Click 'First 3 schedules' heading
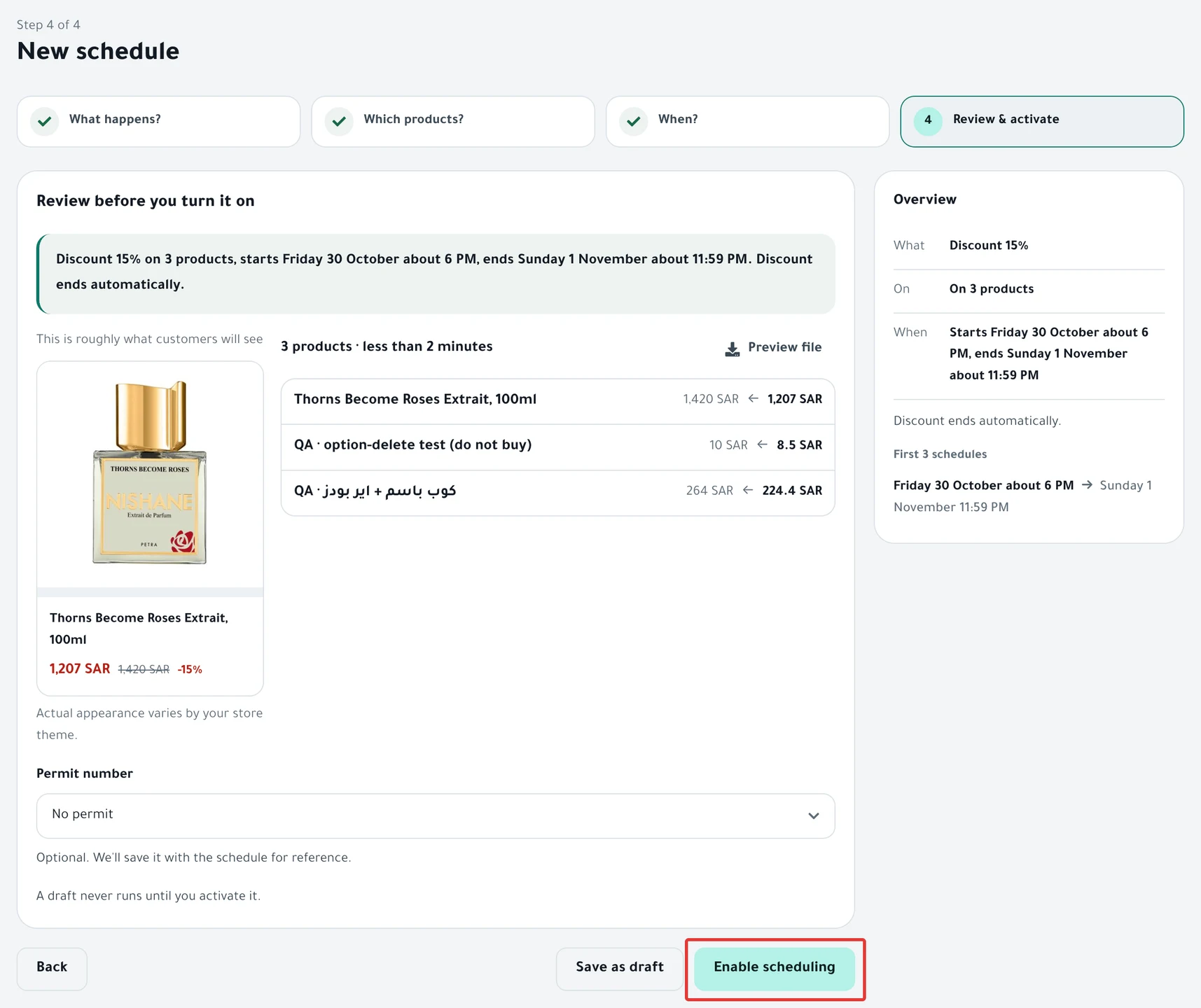This screenshot has width=1201, height=1008. [940, 454]
